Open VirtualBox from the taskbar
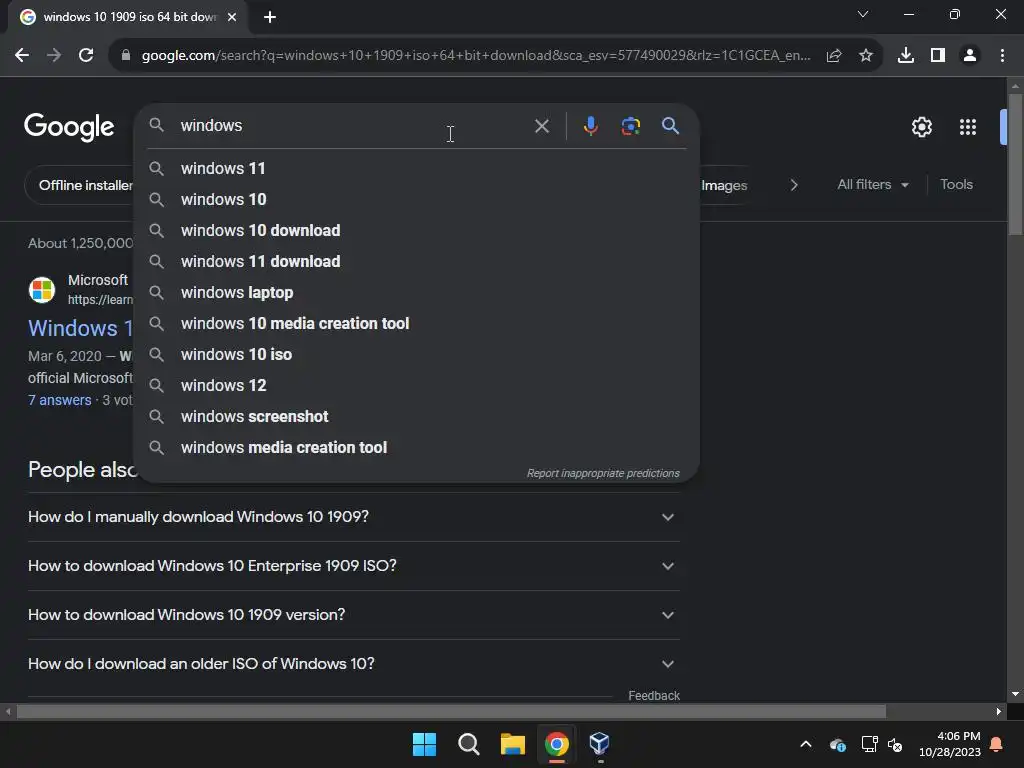 (600, 744)
